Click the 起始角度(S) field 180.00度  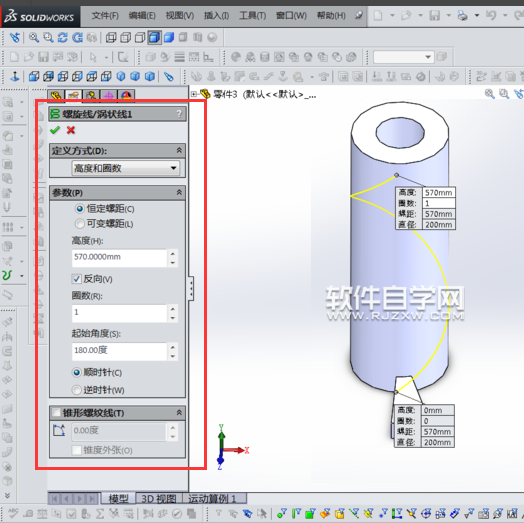(119, 351)
